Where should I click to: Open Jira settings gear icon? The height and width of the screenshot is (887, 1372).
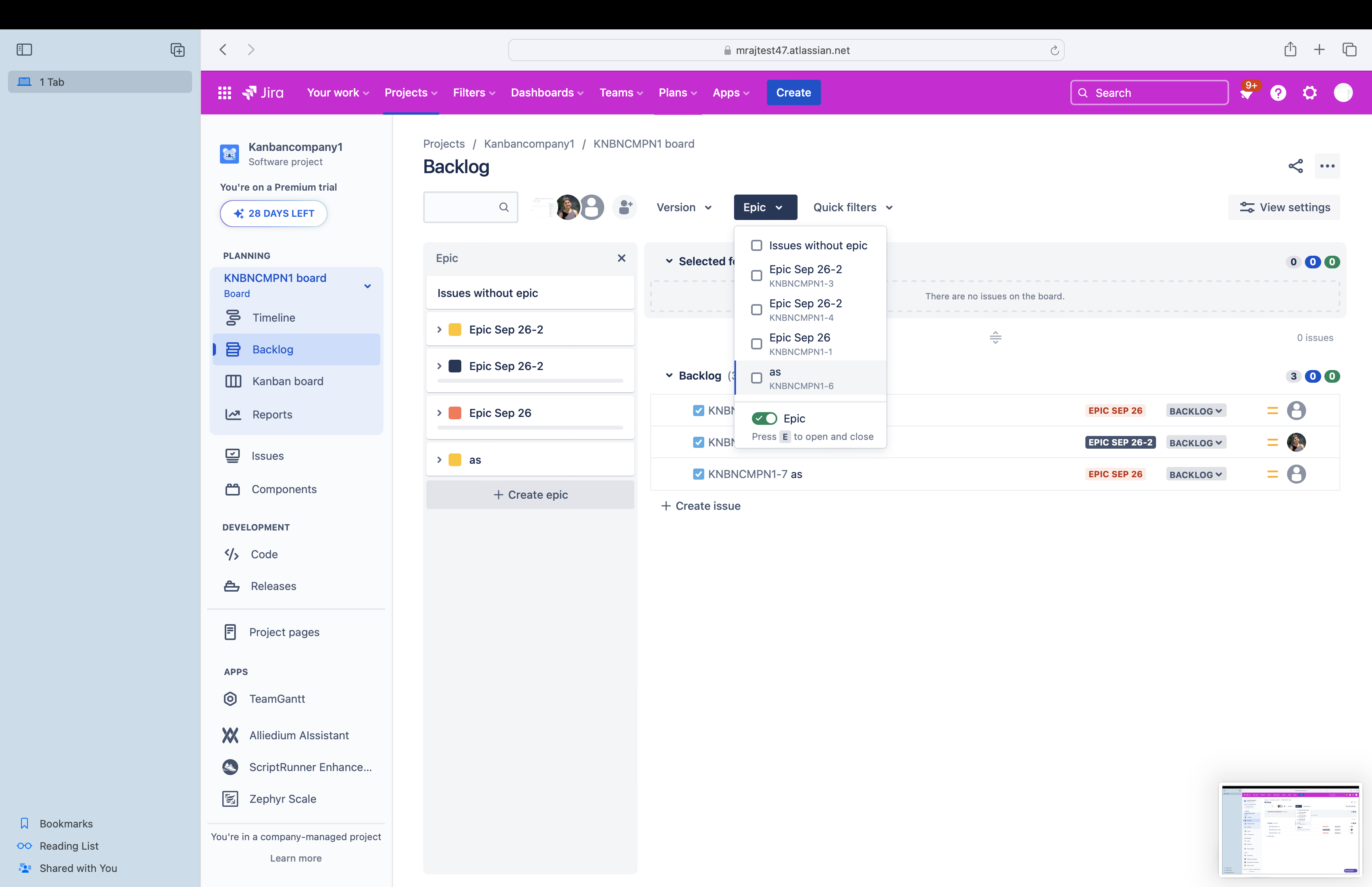(1310, 93)
